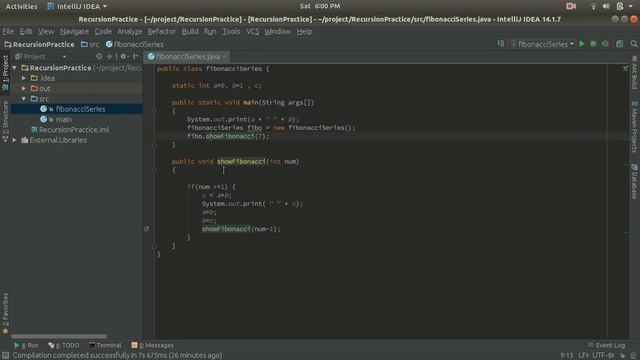Click the LF line separator in status bar
Screen dimensions: 640x360
tap(583, 356)
